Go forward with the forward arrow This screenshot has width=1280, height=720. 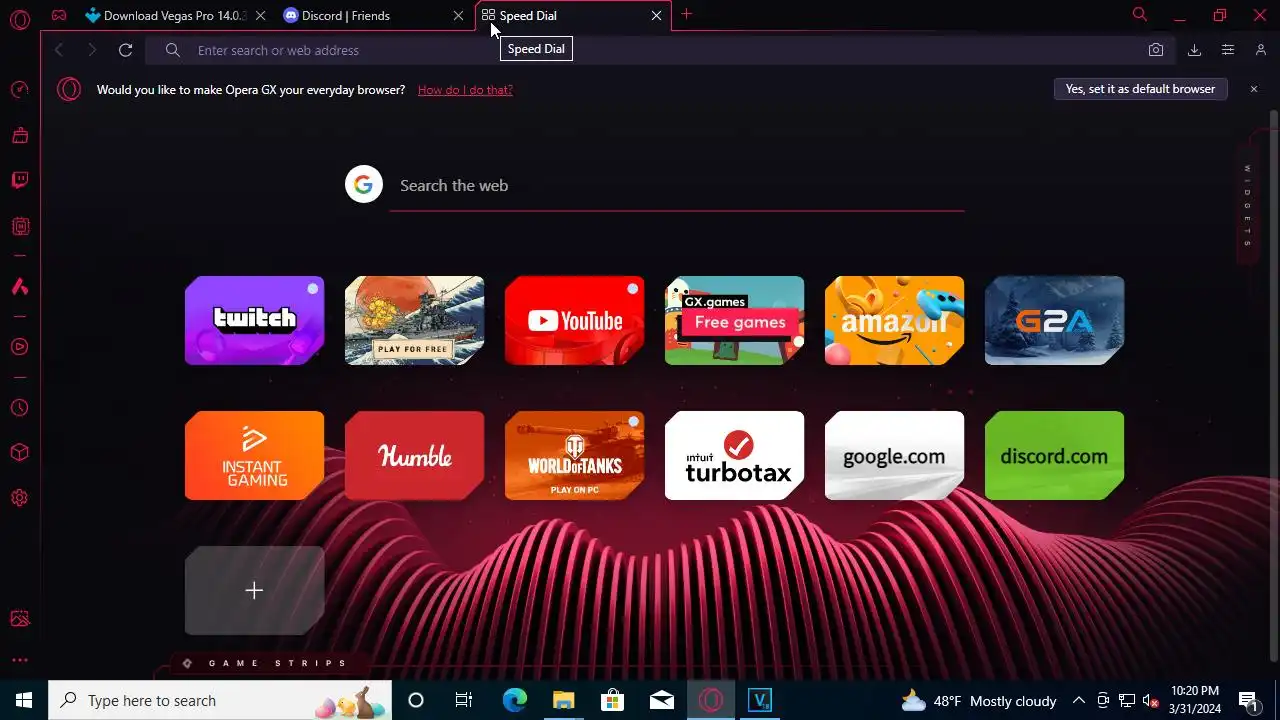click(x=91, y=50)
